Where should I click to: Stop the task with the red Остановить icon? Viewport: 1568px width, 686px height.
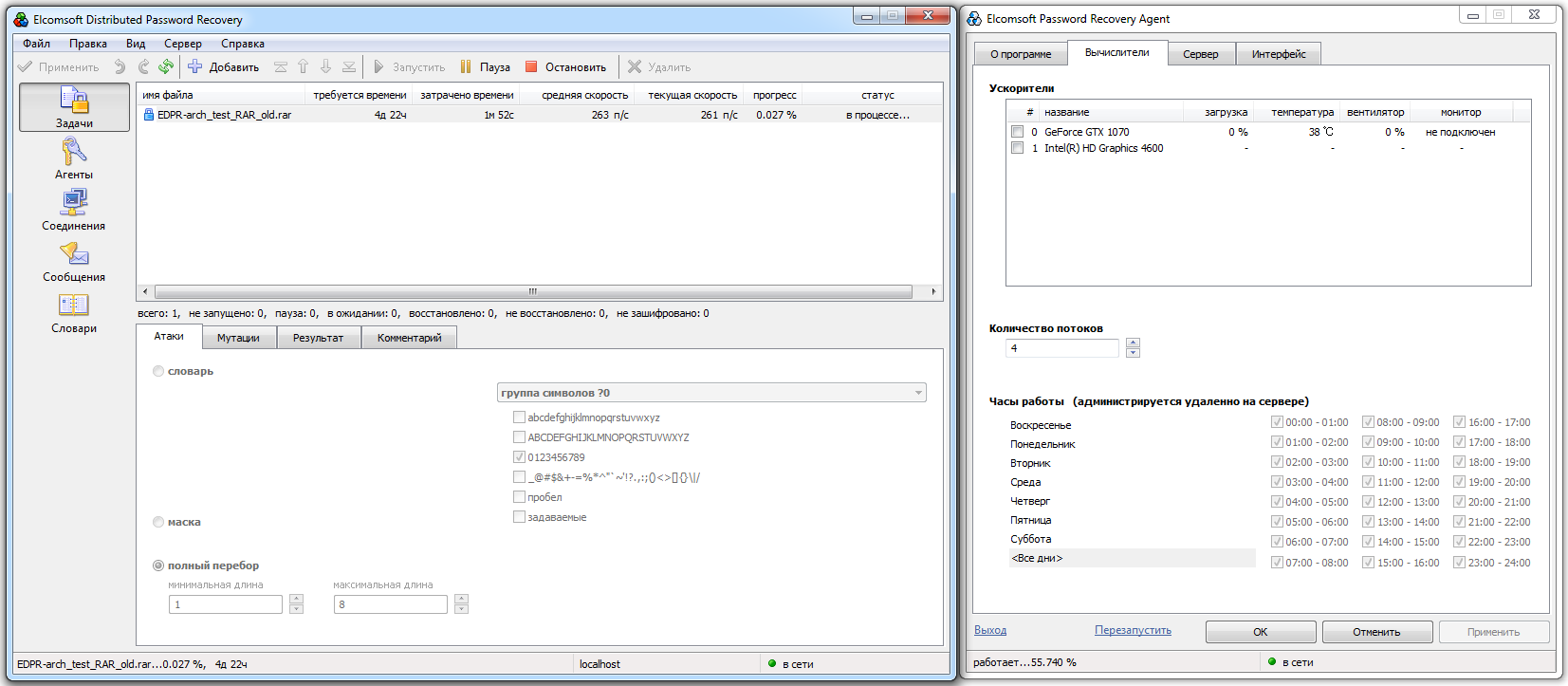[x=531, y=66]
